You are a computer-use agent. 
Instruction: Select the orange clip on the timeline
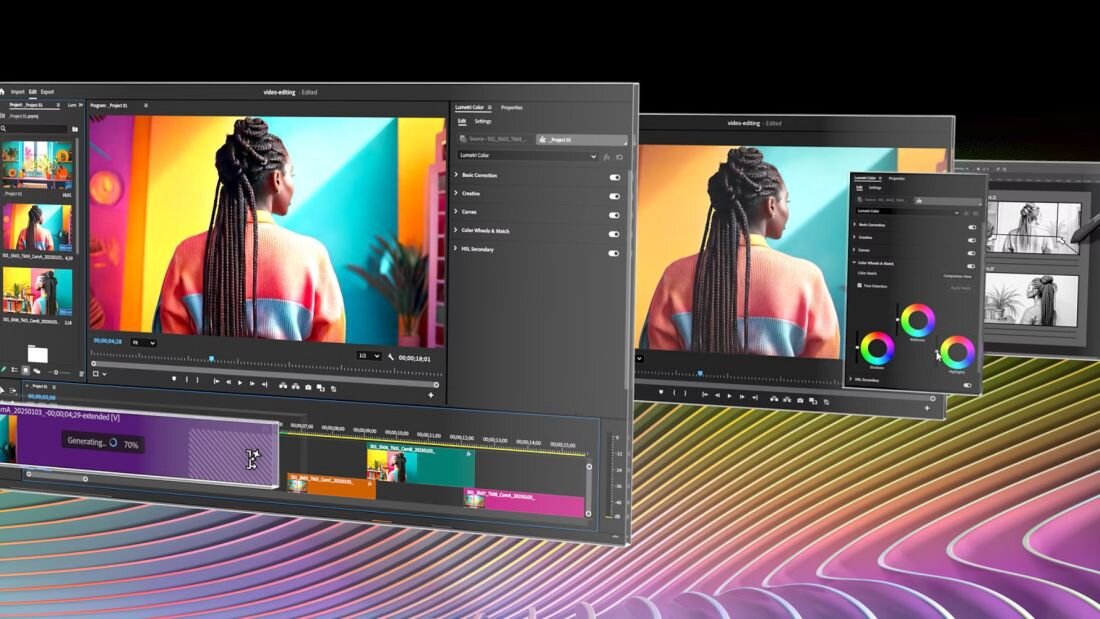pos(332,486)
